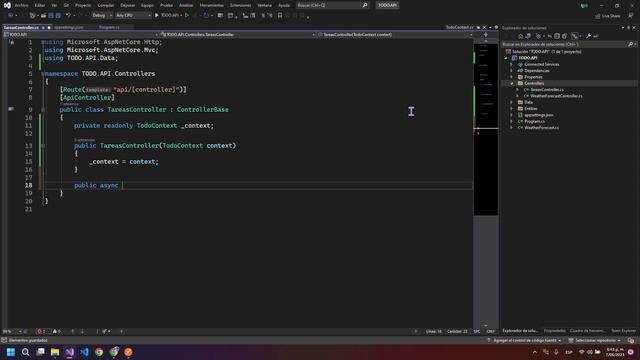Screen dimensions: 640x360
Task: Open the Herramientas menu
Action: (212, 5)
